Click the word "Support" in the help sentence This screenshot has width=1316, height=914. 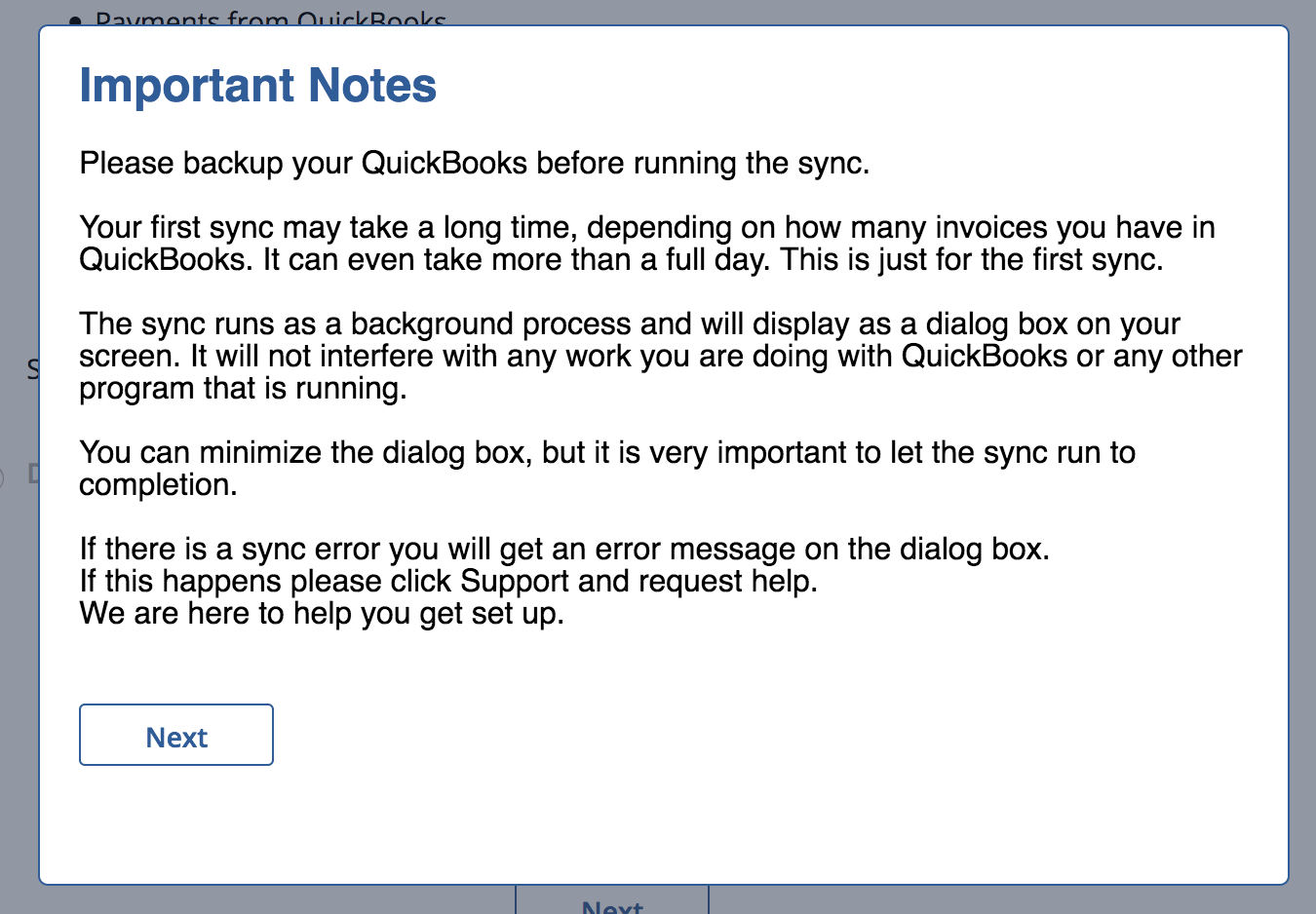click(514, 582)
